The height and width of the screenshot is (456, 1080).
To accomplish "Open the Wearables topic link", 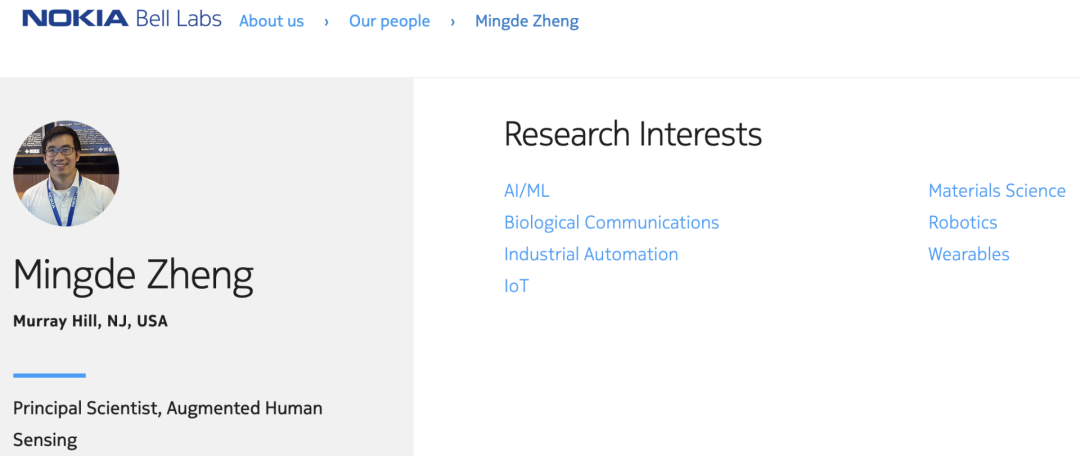I will [x=968, y=254].
